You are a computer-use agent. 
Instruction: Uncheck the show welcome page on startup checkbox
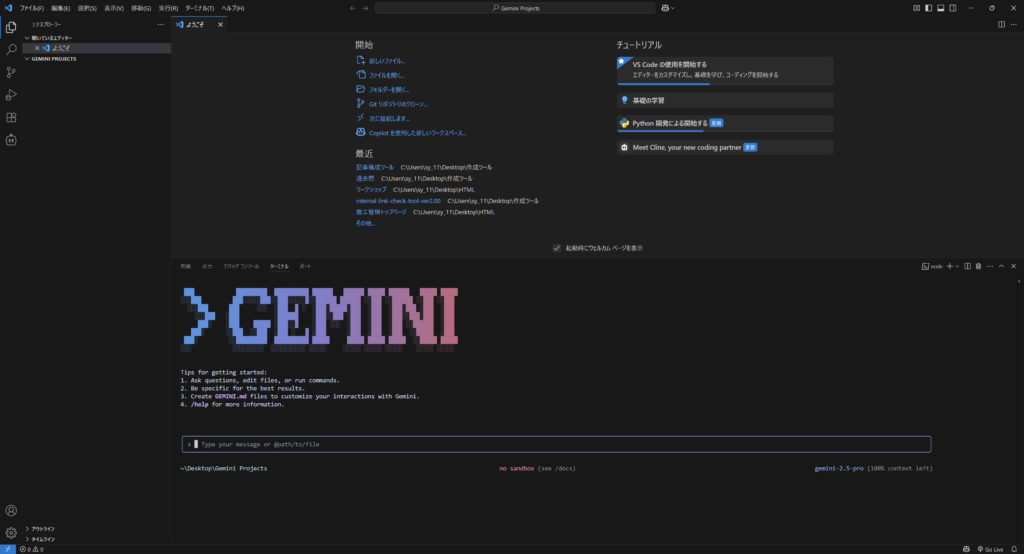[x=557, y=248]
